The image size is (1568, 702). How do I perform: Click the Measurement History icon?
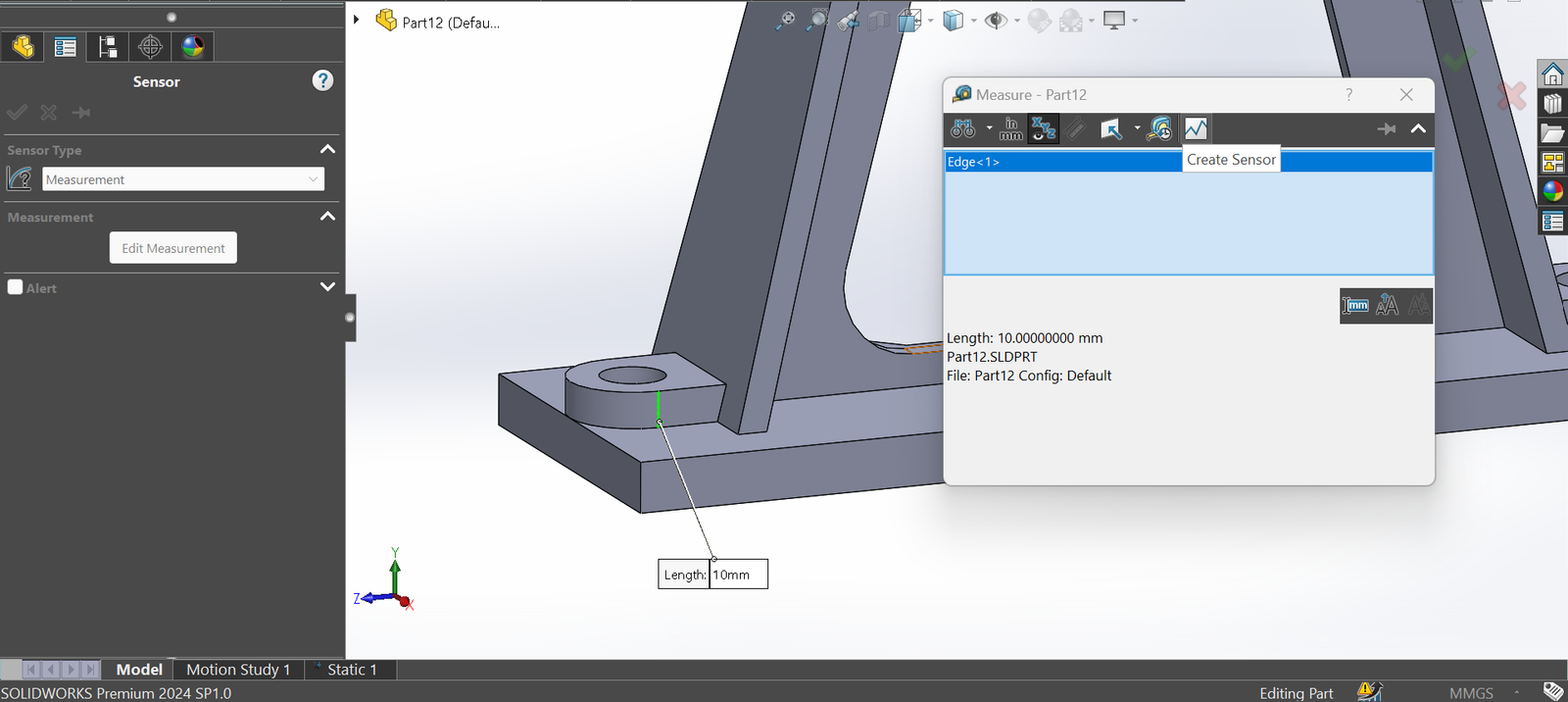1159,128
